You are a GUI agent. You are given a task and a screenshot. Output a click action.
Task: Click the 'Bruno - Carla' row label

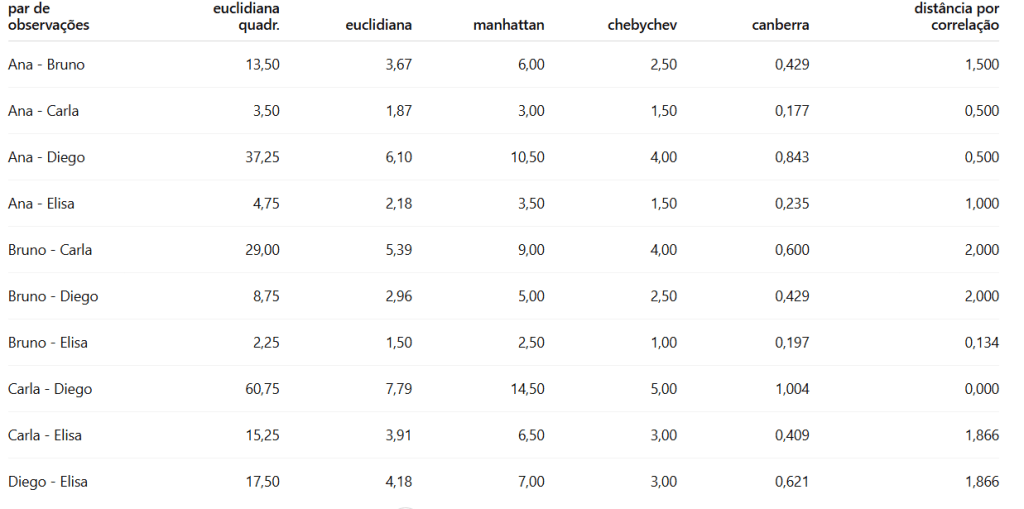coord(50,250)
